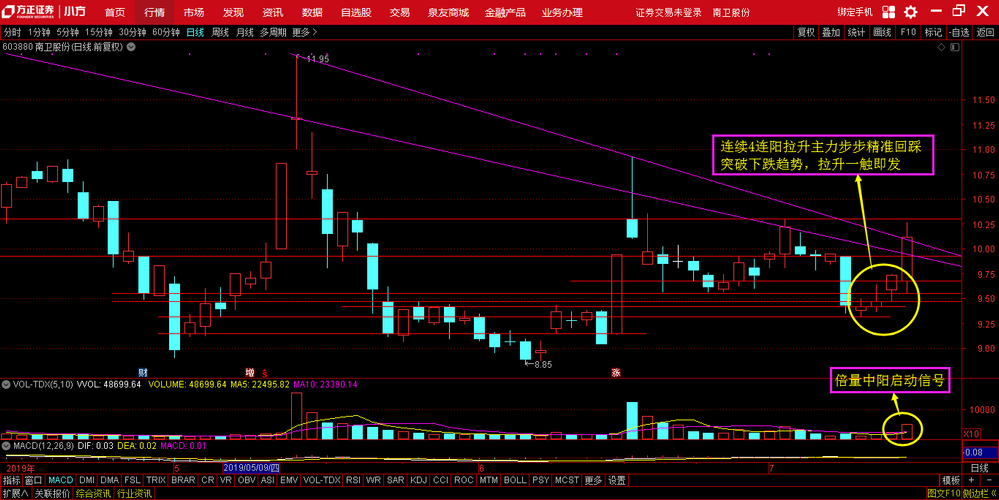
Task: Open 更多 indicators list
Action: click(592, 480)
